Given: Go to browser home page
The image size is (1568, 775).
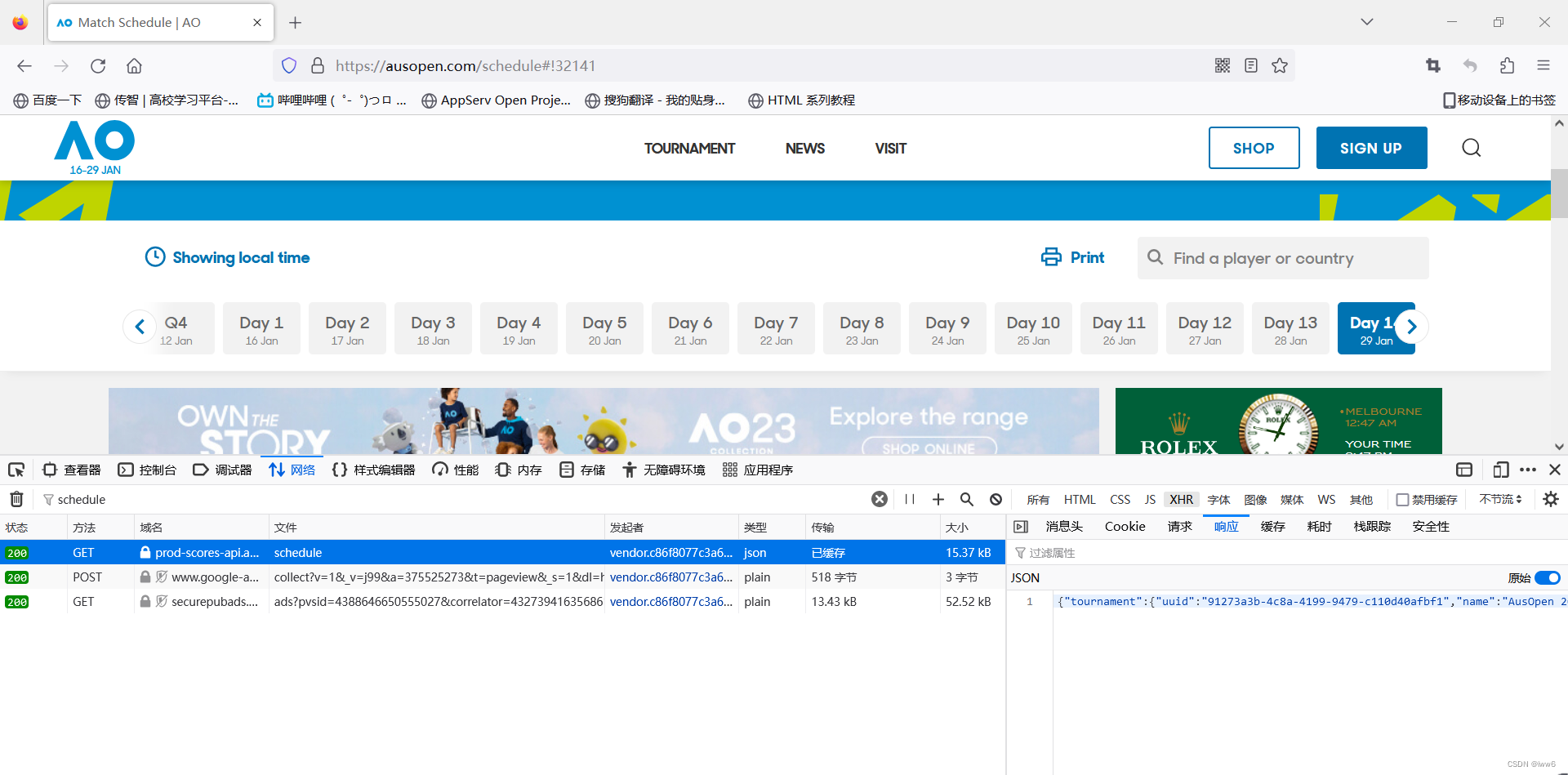Looking at the screenshot, I should pos(134,66).
